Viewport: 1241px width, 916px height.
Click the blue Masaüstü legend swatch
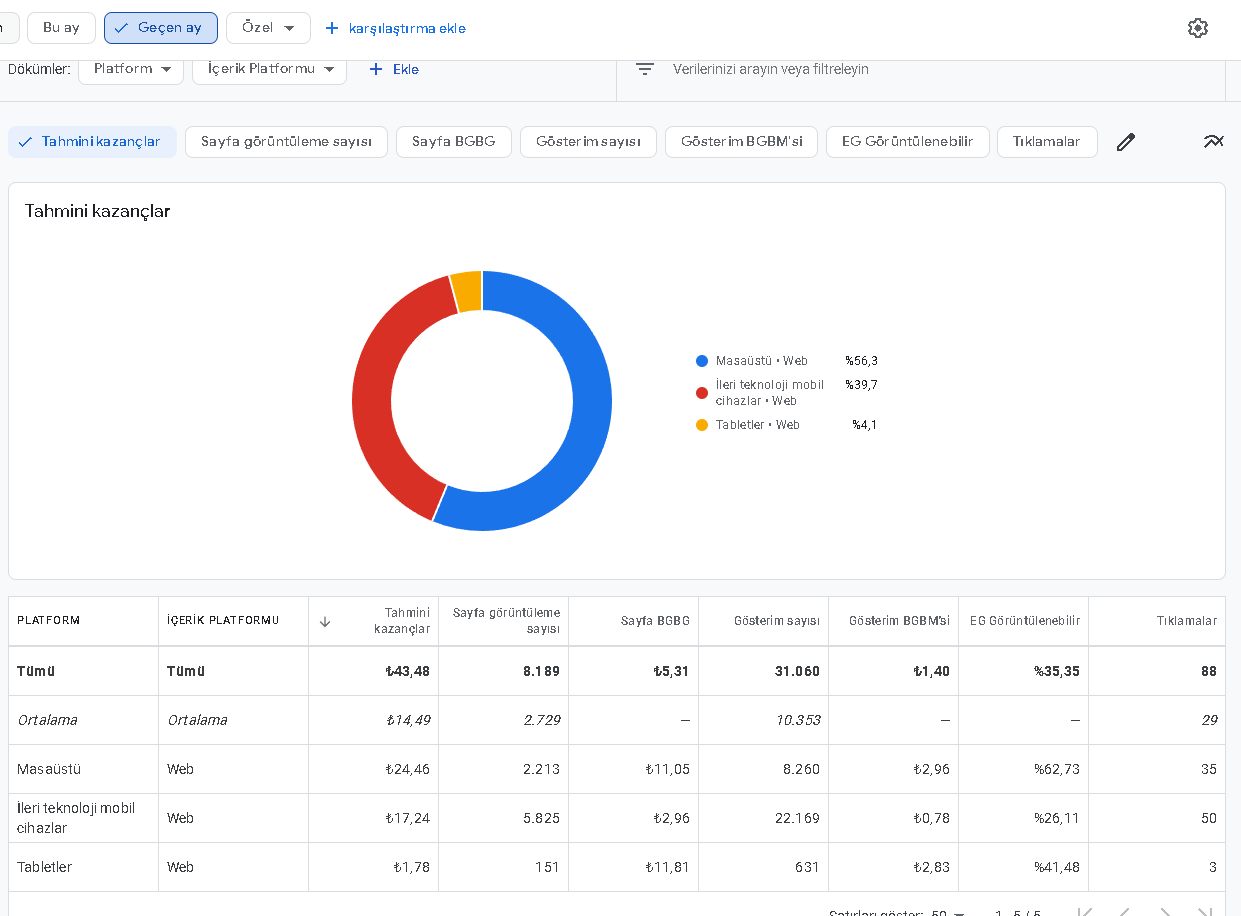pos(702,361)
